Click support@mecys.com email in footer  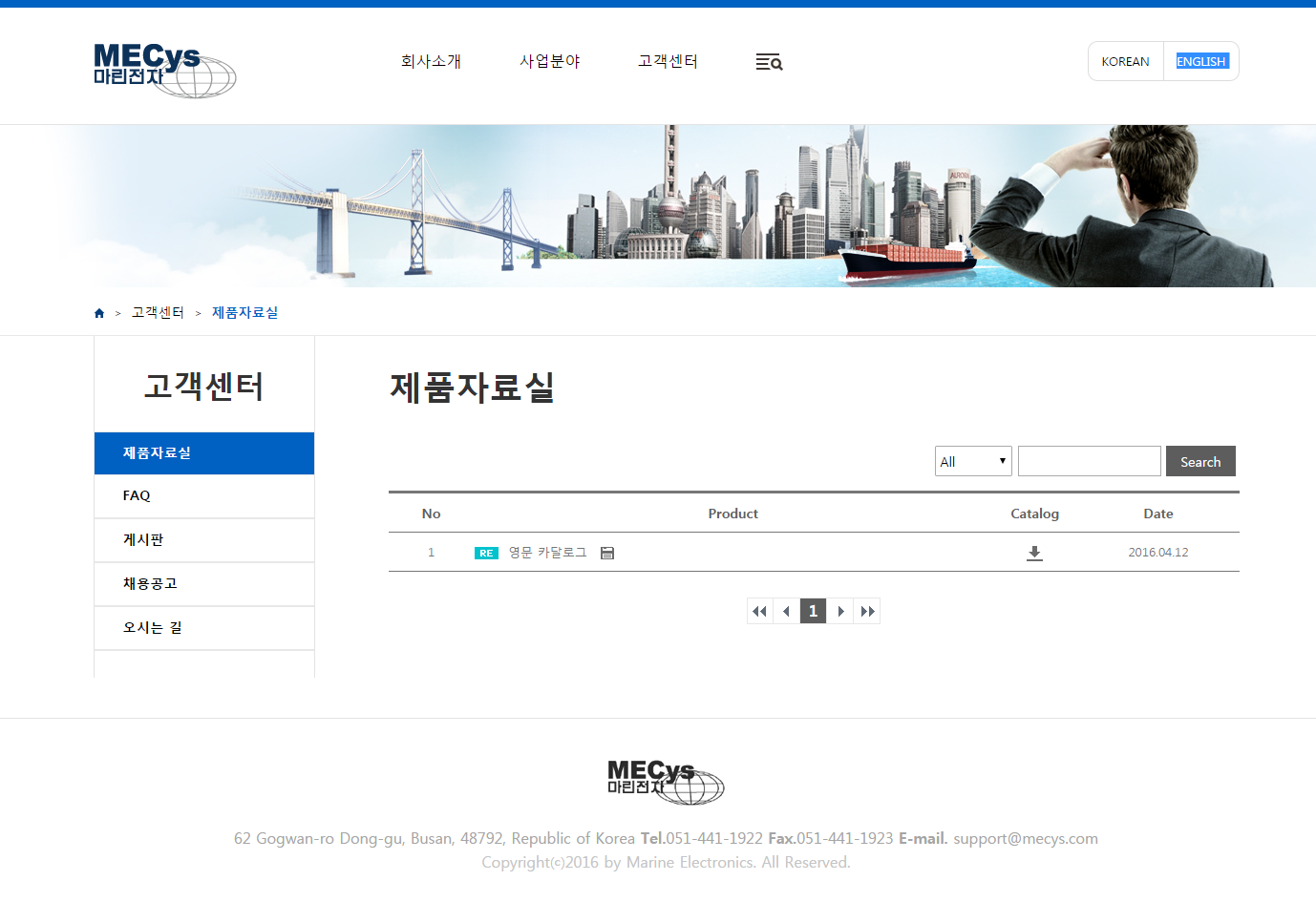click(1026, 838)
